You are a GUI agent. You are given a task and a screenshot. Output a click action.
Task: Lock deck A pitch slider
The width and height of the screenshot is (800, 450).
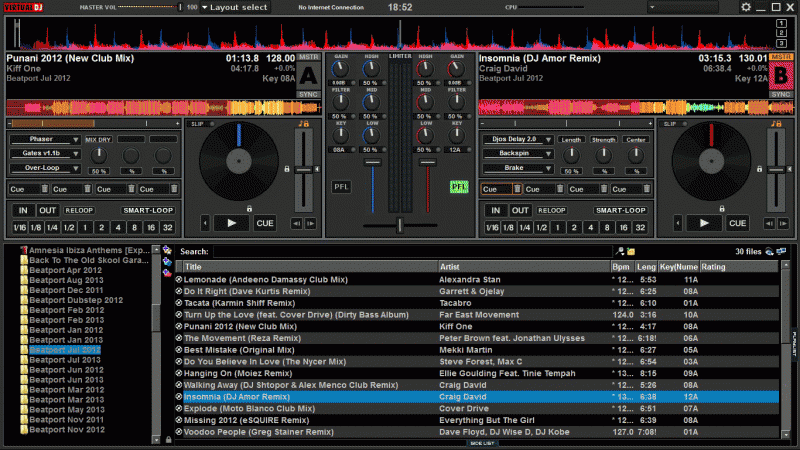(287, 169)
